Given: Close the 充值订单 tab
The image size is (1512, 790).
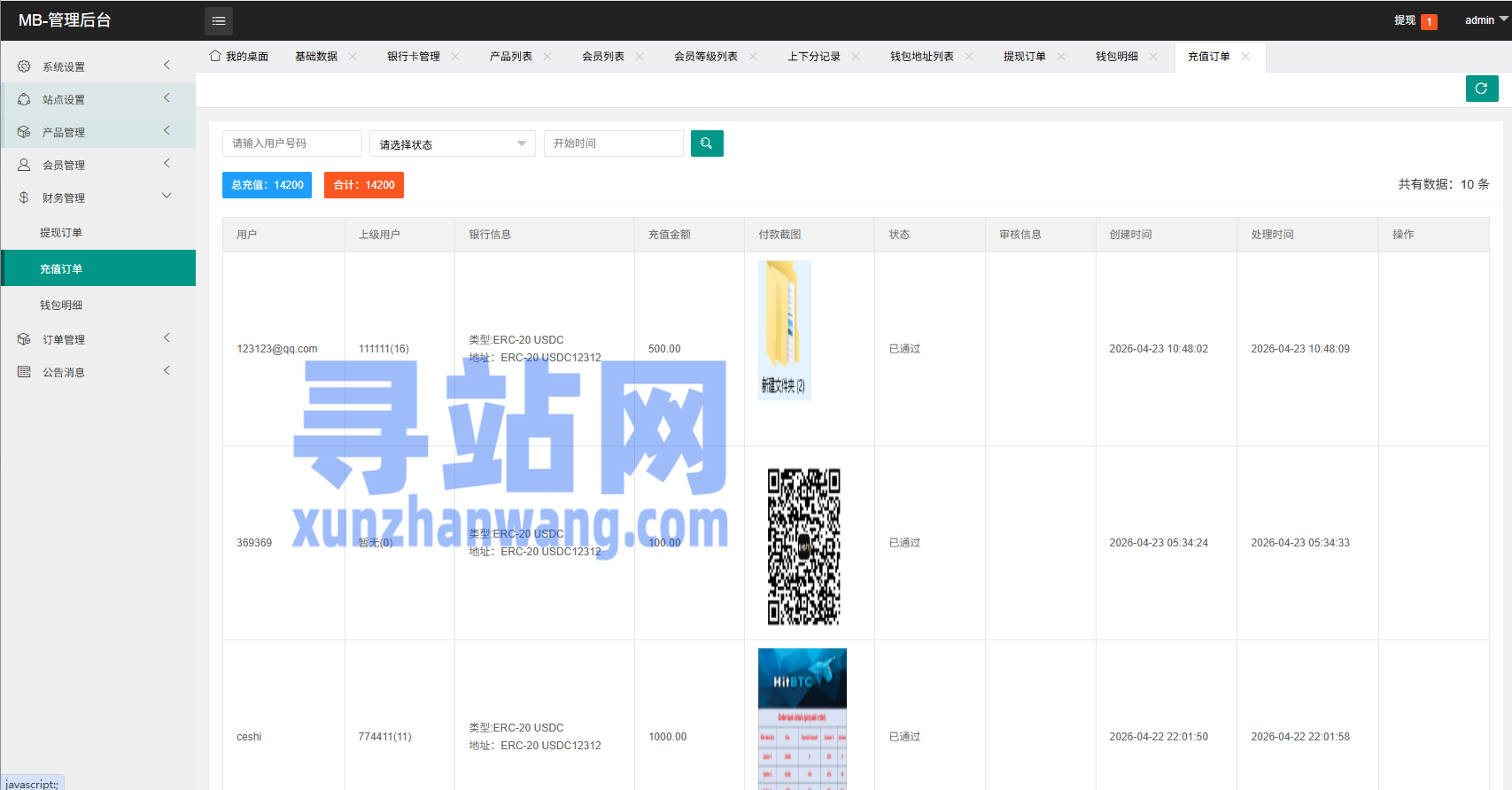Looking at the screenshot, I should point(1245,56).
